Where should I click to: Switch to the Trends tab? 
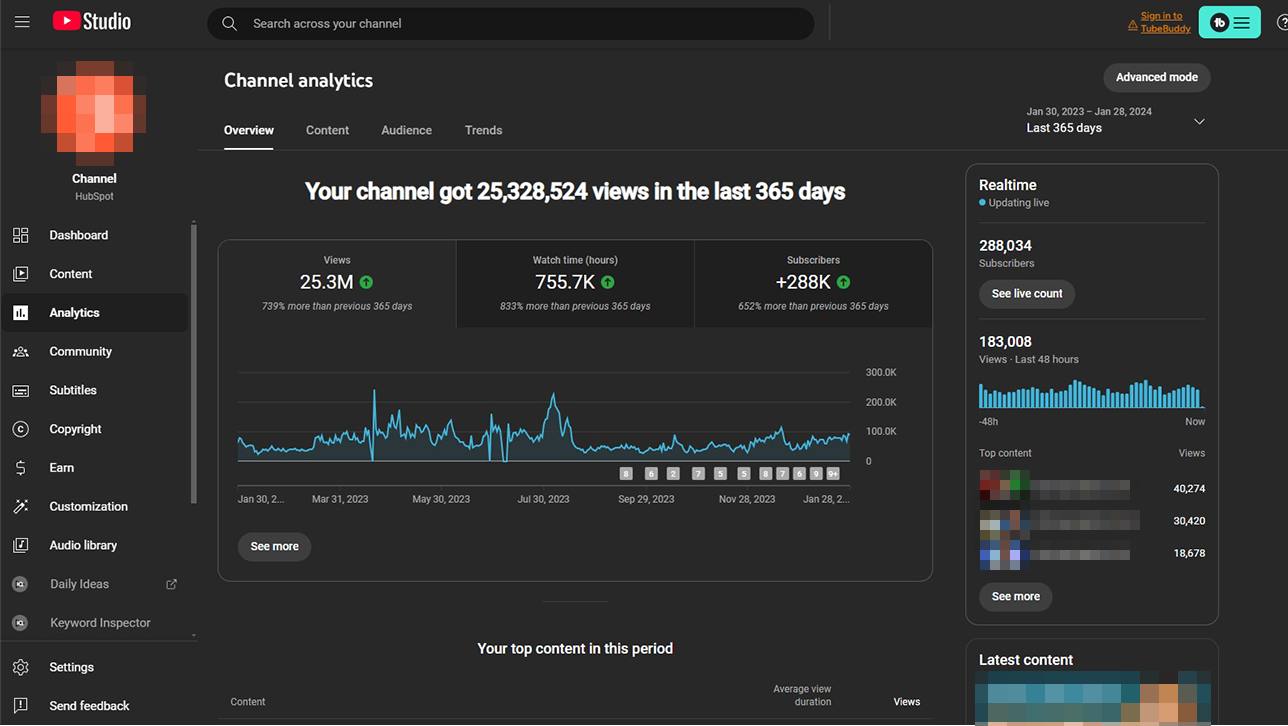point(483,130)
